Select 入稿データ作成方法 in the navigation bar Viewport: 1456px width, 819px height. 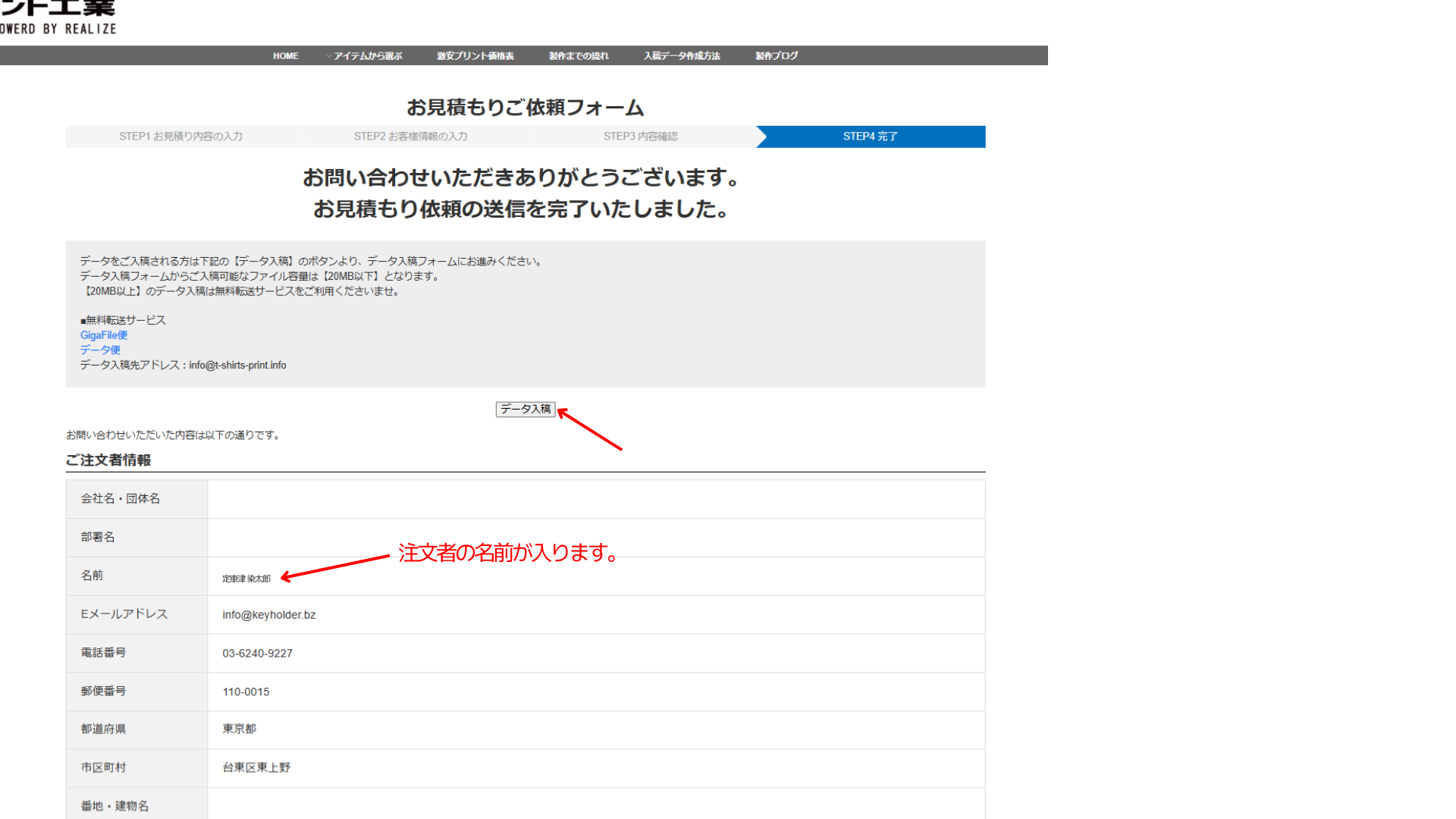pos(681,56)
